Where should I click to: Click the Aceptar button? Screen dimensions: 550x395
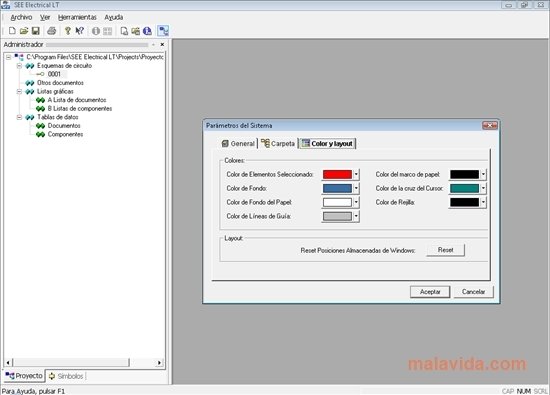(x=430, y=292)
